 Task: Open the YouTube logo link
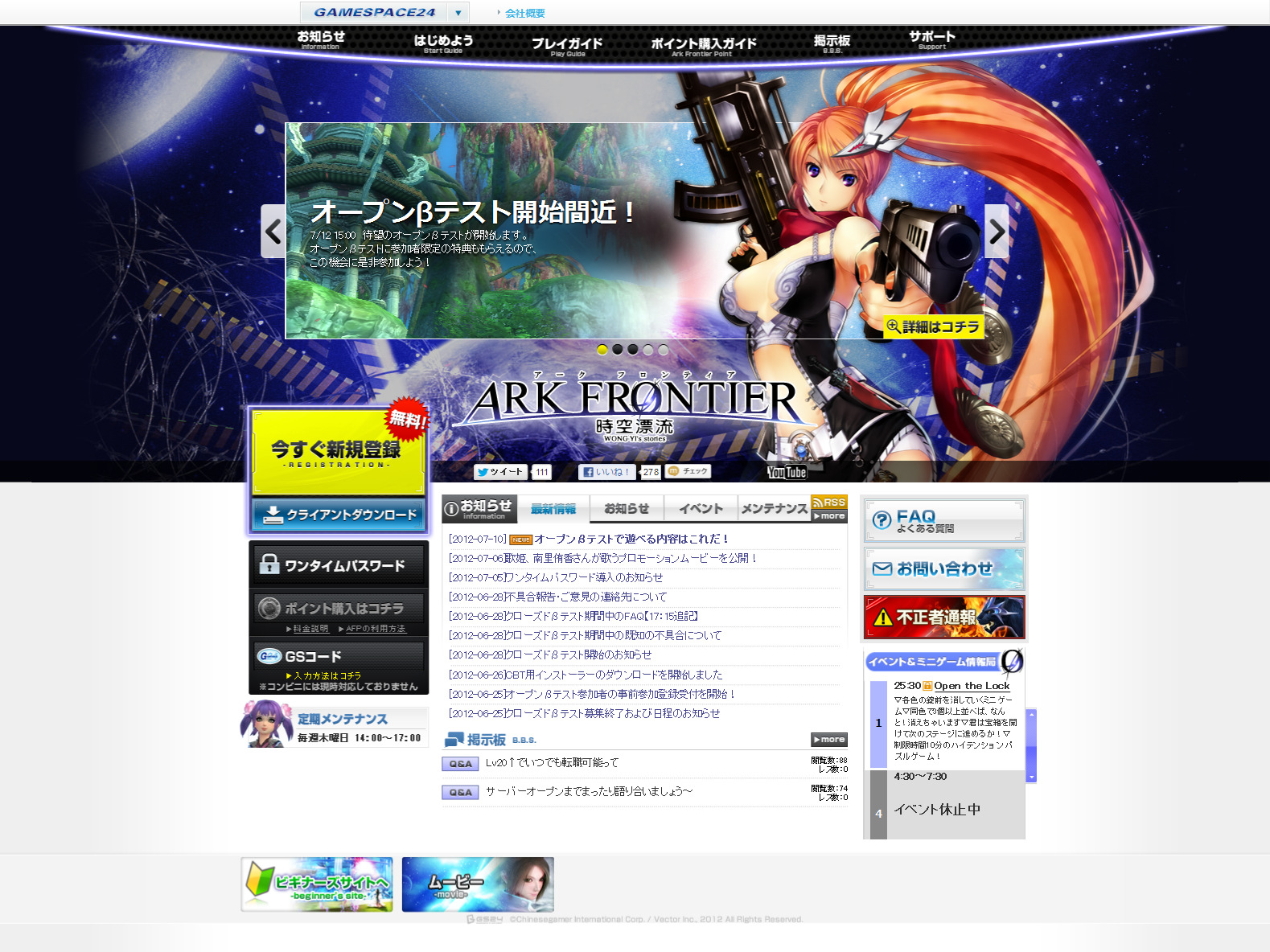pos(786,472)
